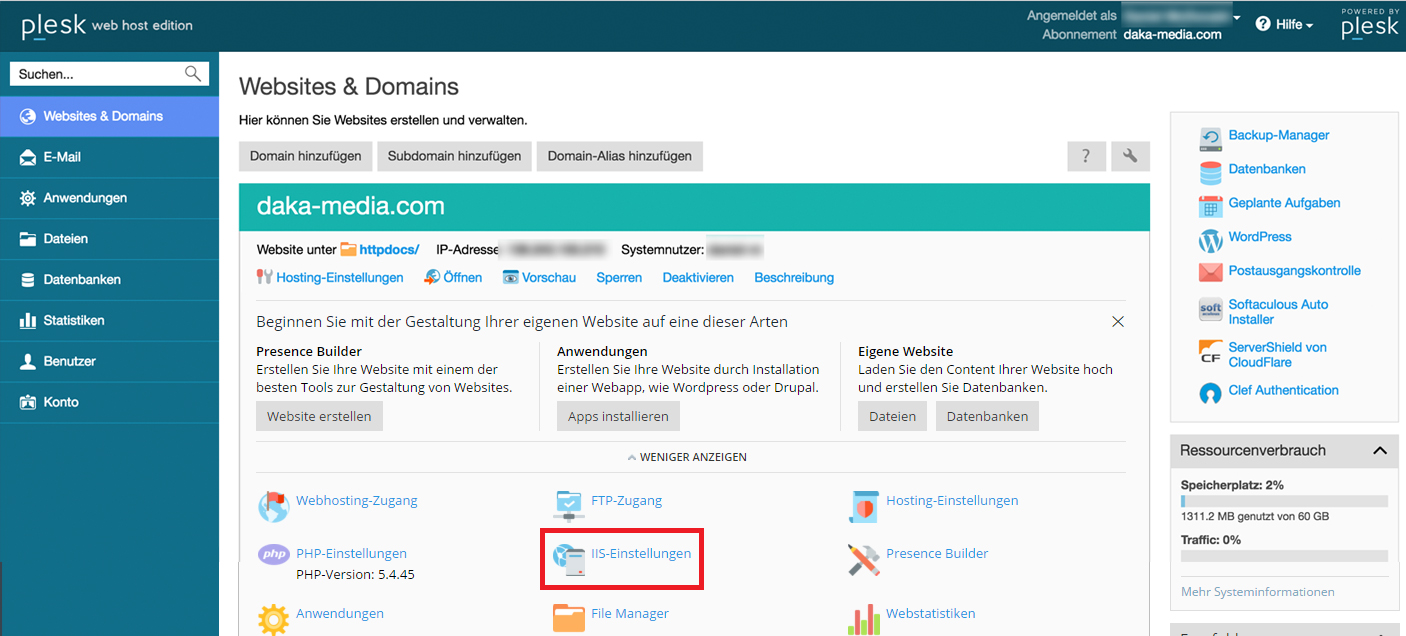Click the File Manager folder icon
Image resolution: width=1406 pixels, height=636 pixels.
(x=569, y=617)
